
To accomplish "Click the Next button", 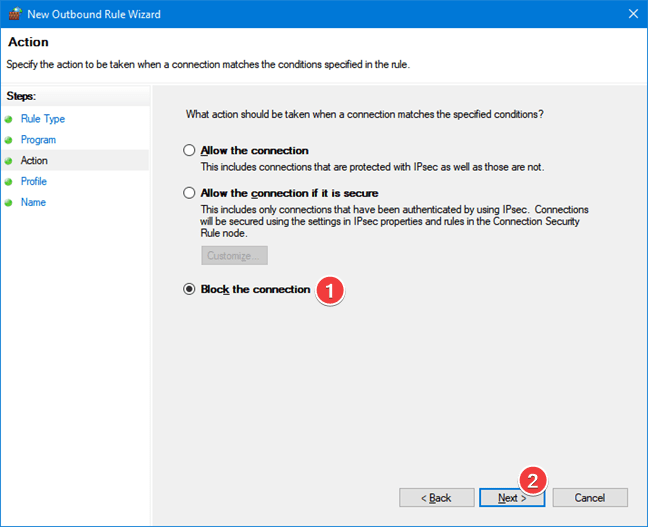I will pos(512,498).
